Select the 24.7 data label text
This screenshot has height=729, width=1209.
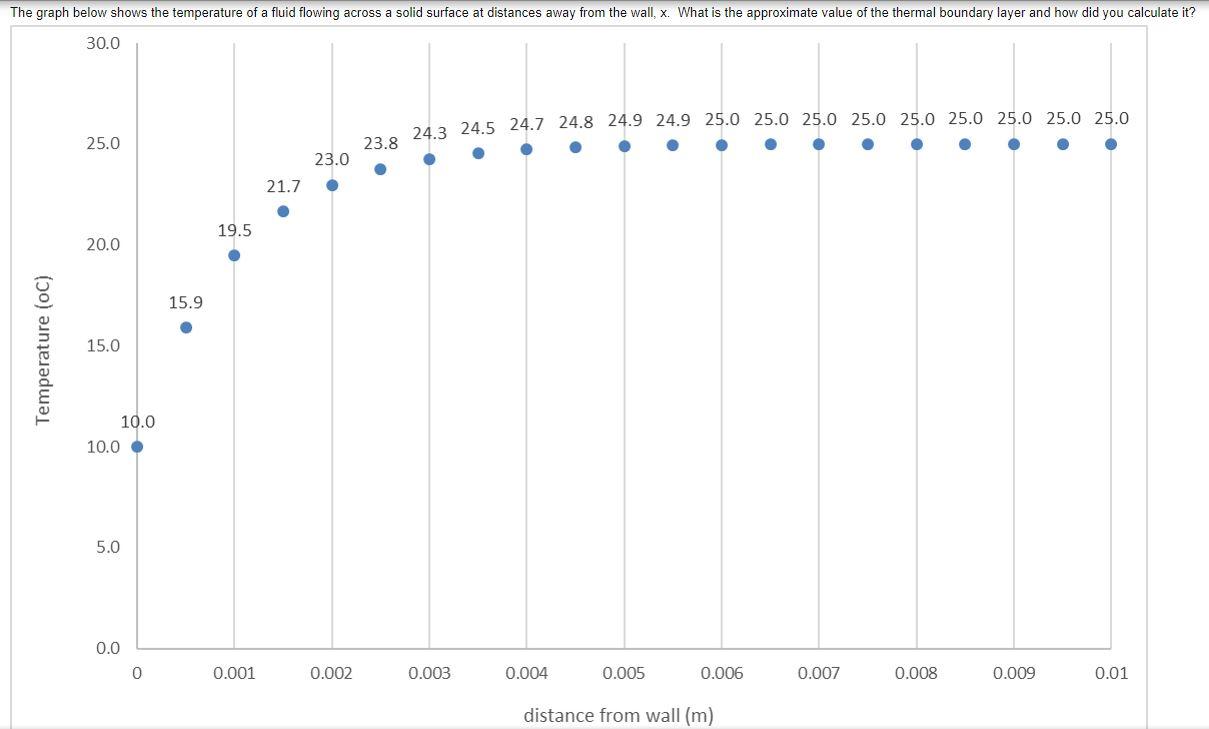point(527,124)
